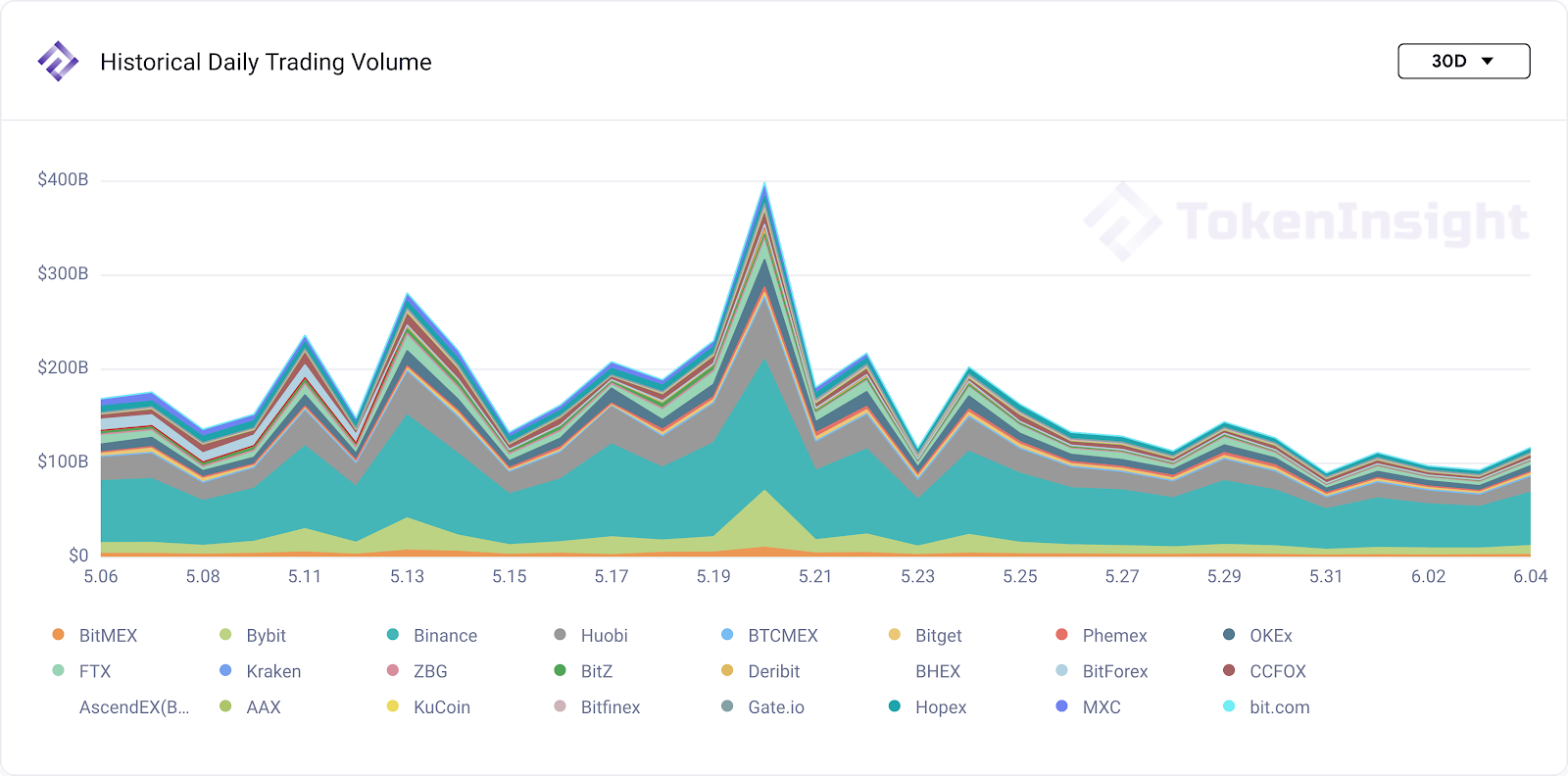Viewport: 1568px width, 776px height.
Task: Click the 6.04 date axis label
Action: point(1530,576)
